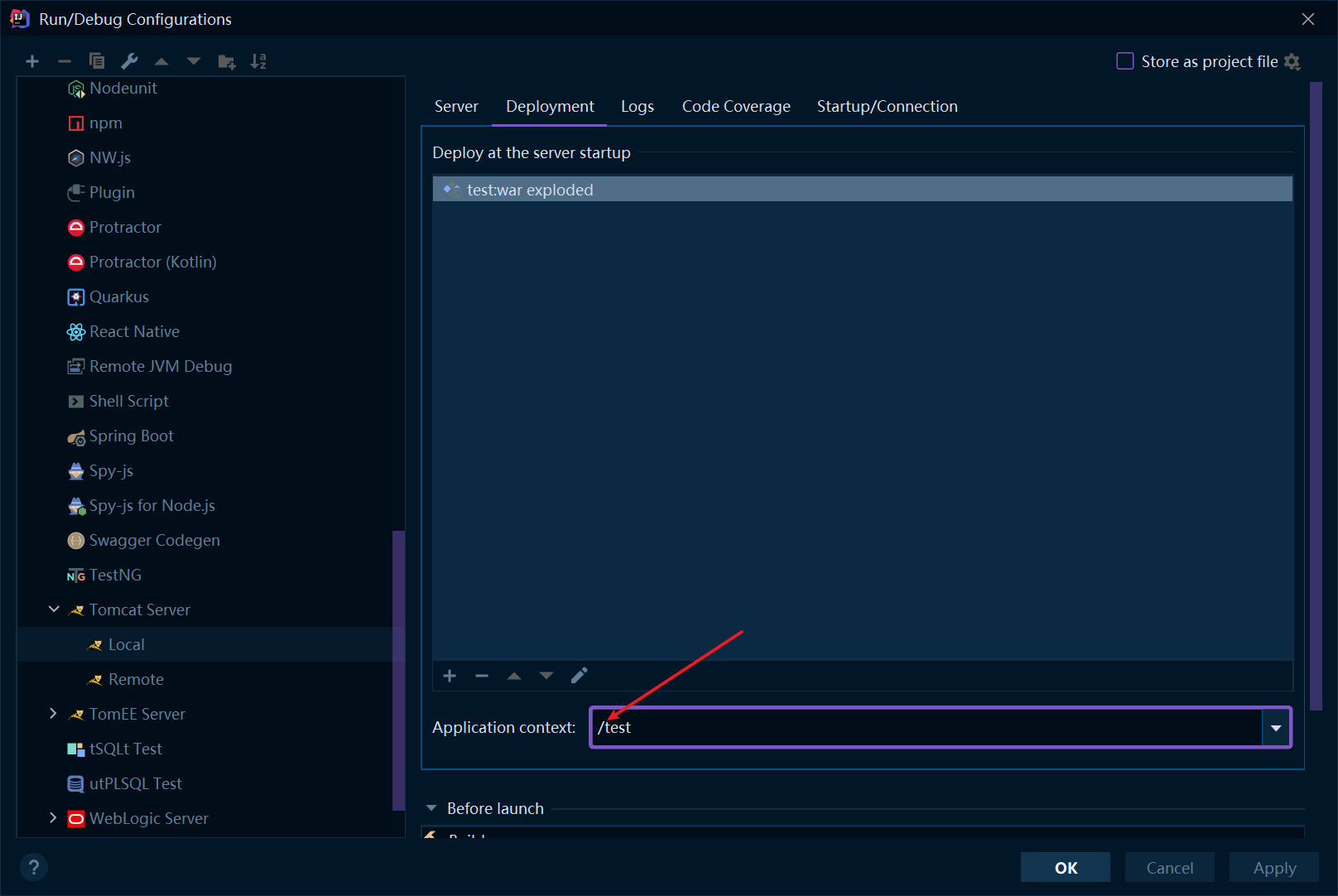Open edit templates wrench icon

tap(129, 61)
